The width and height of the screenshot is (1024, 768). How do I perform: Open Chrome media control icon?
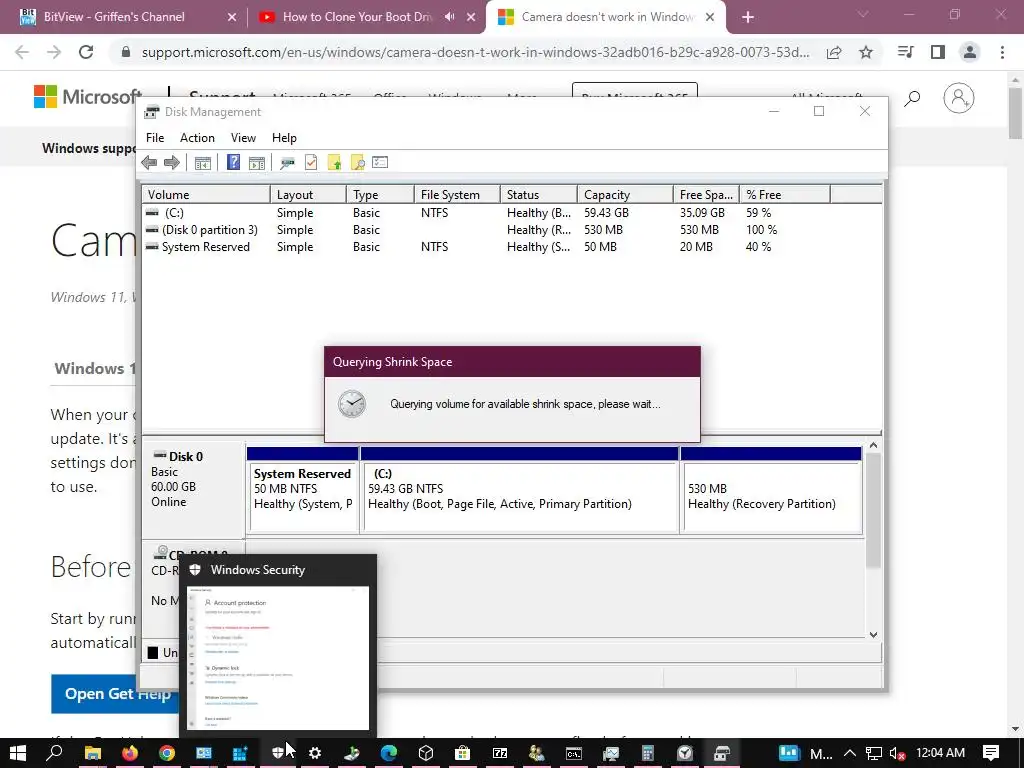click(x=905, y=52)
